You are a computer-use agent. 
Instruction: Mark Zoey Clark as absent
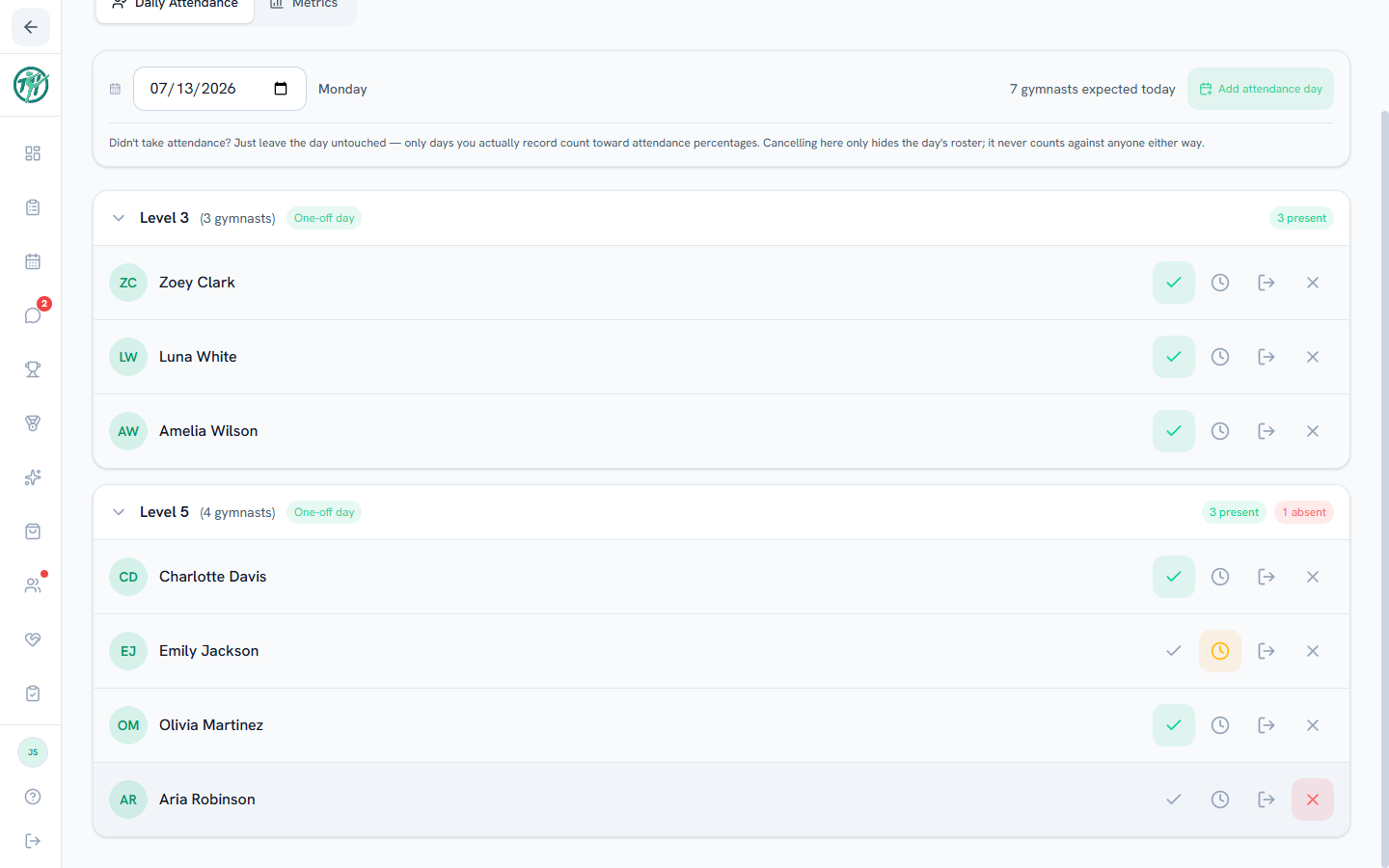(1313, 283)
